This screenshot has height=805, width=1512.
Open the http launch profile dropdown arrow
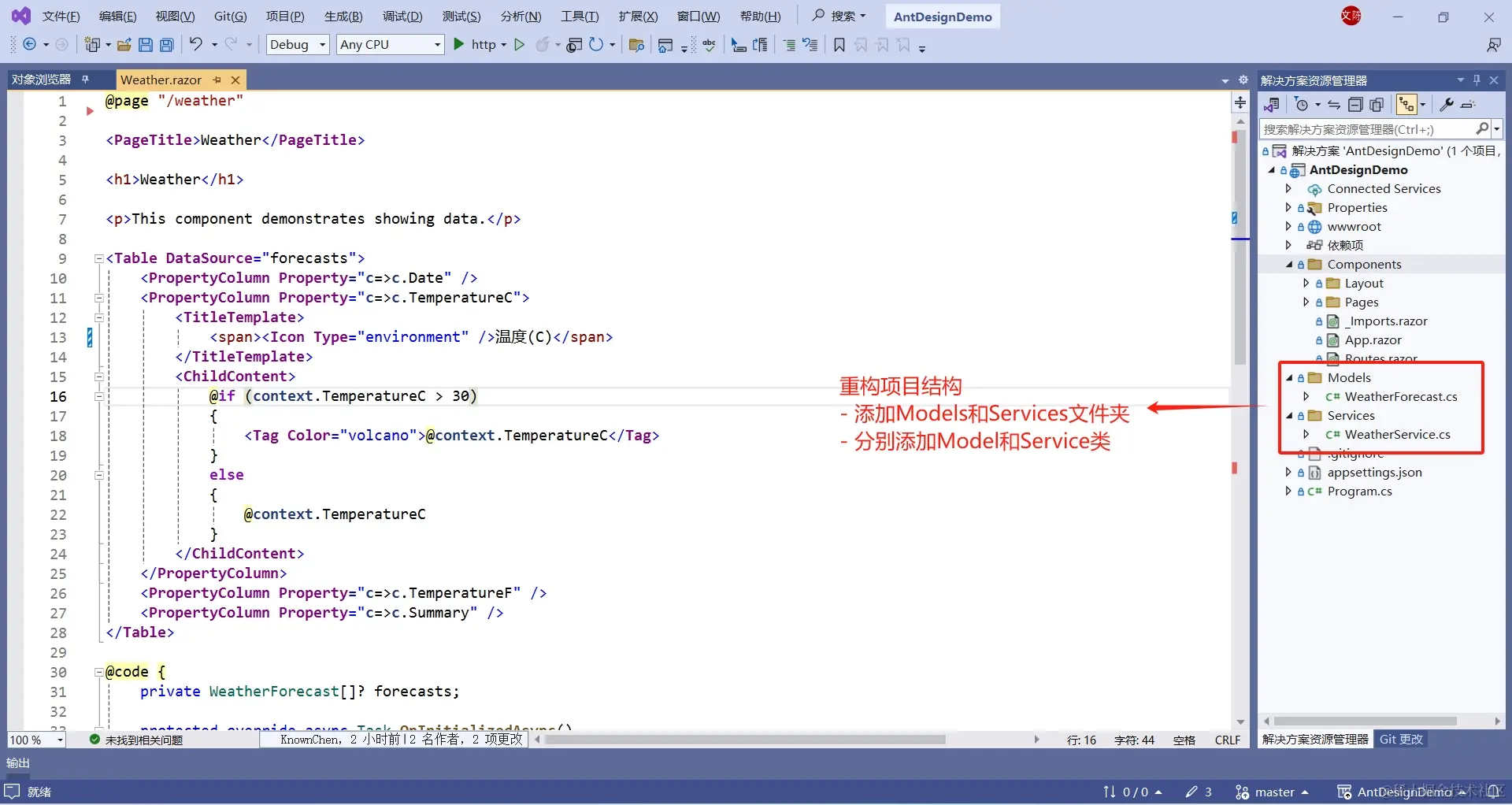(x=504, y=45)
